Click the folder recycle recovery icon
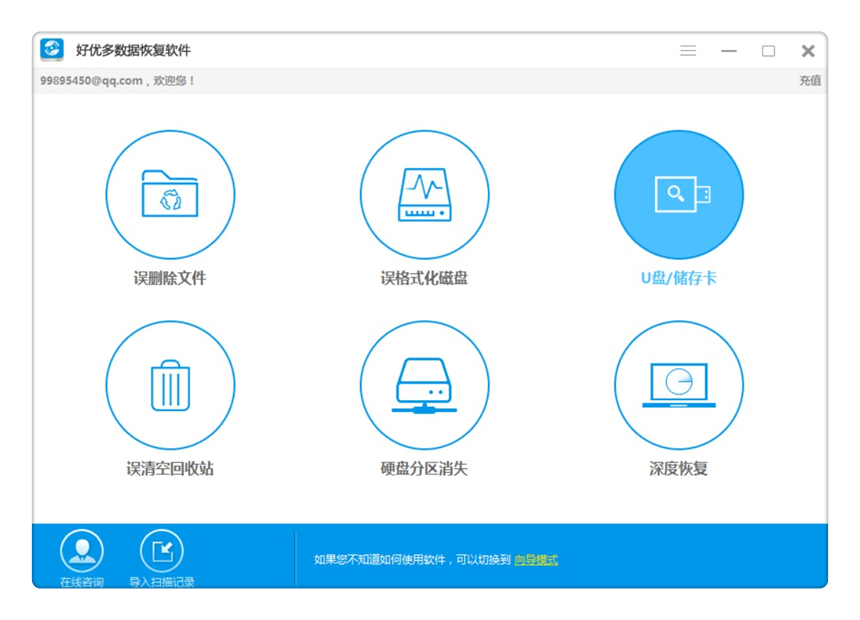The image size is (860, 620). pyautogui.click(x=170, y=194)
